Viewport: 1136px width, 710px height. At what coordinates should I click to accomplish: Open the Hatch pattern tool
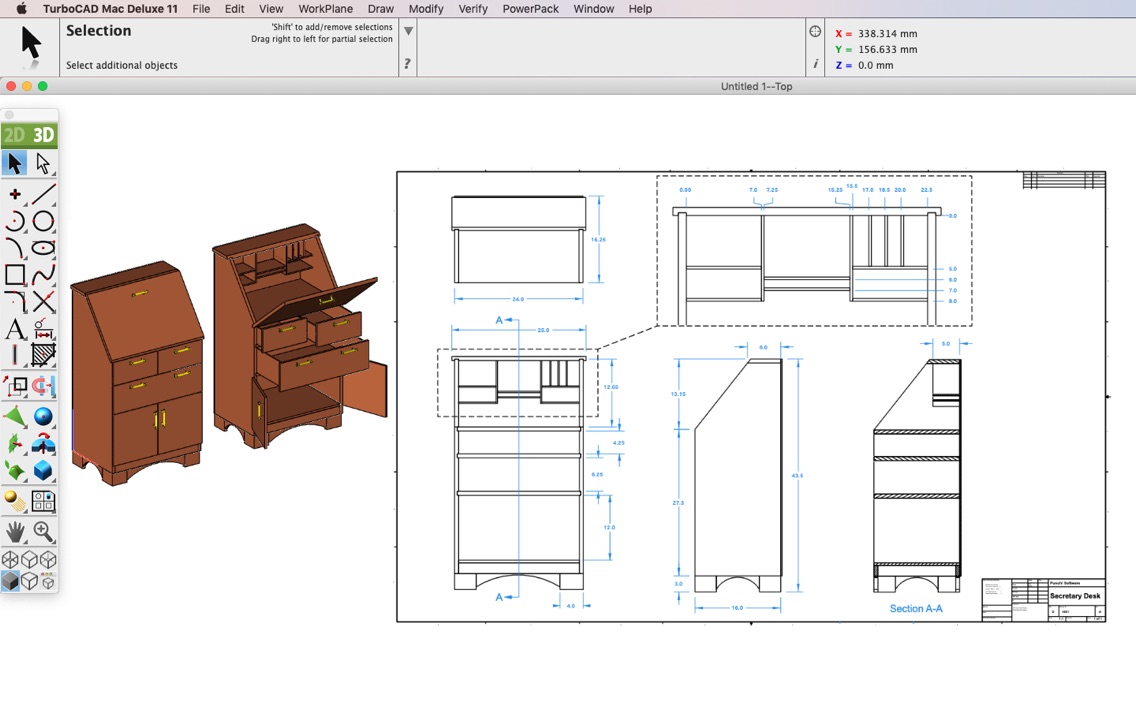pyautogui.click(x=44, y=355)
